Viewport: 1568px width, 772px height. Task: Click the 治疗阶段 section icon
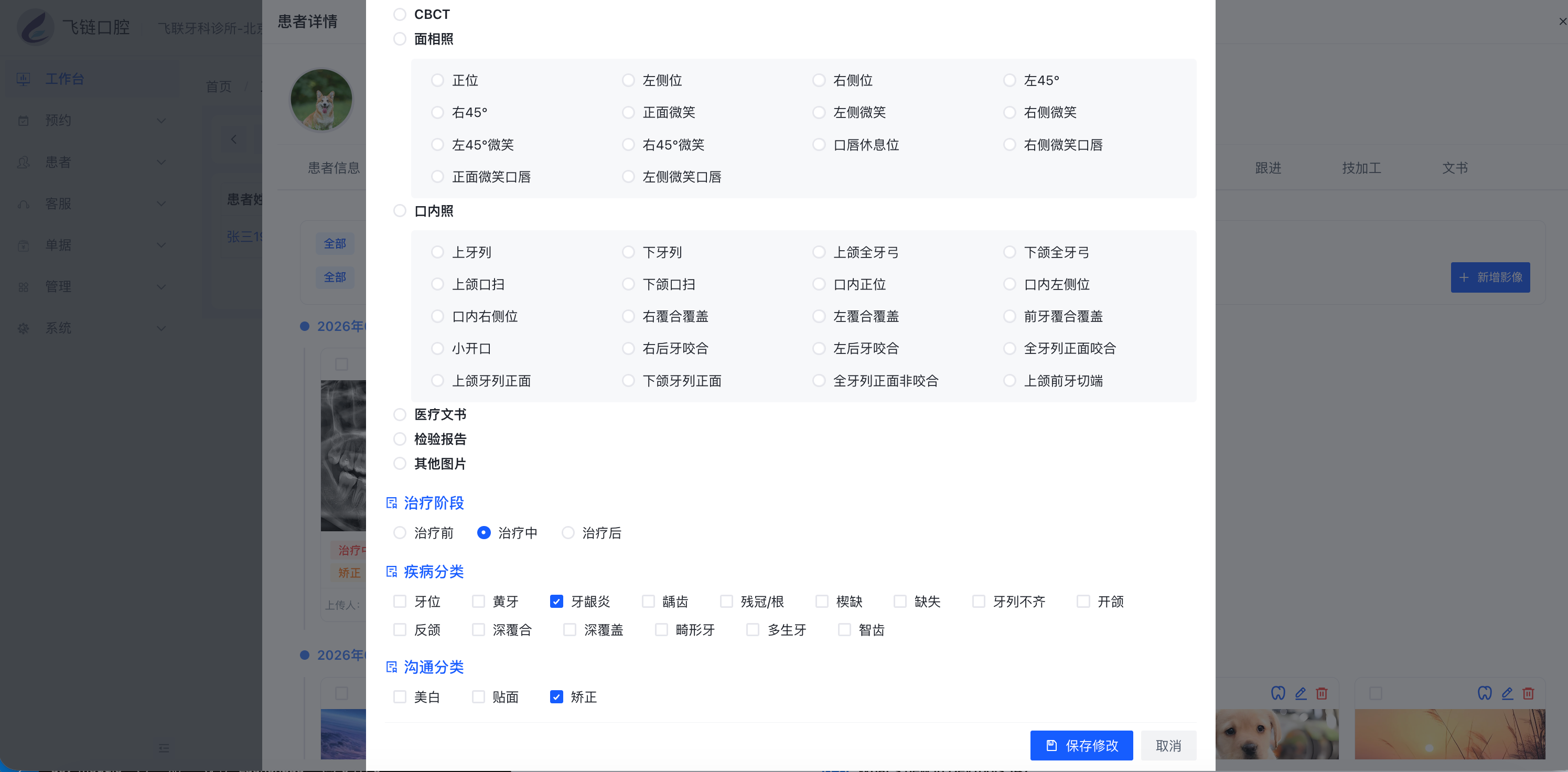391,503
